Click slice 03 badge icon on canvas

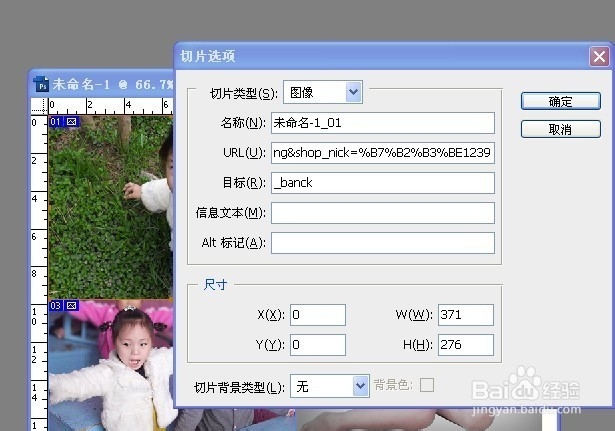pyautogui.click(x=71, y=306)
